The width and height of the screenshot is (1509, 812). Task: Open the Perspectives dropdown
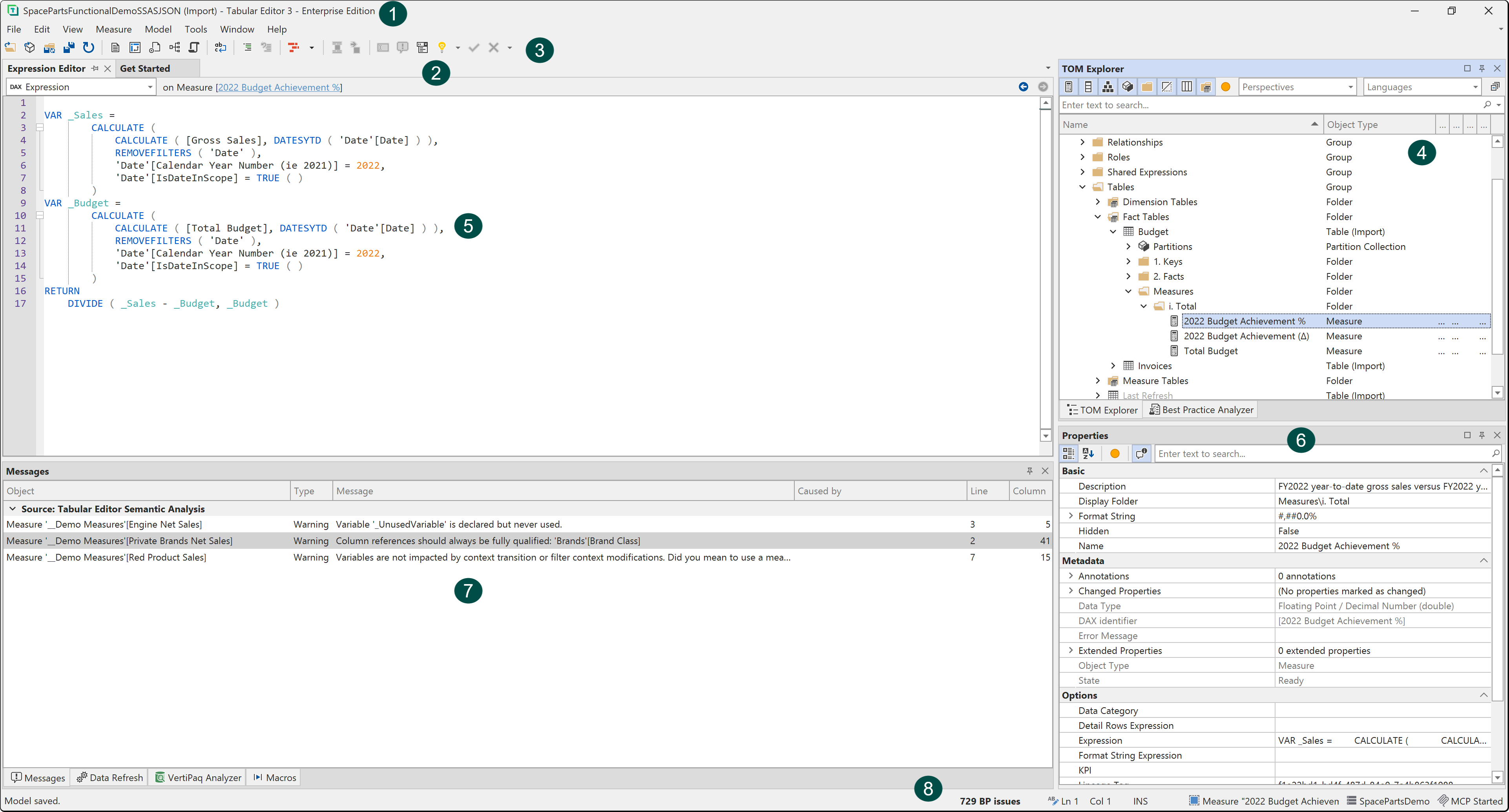tap(1297, 87)
